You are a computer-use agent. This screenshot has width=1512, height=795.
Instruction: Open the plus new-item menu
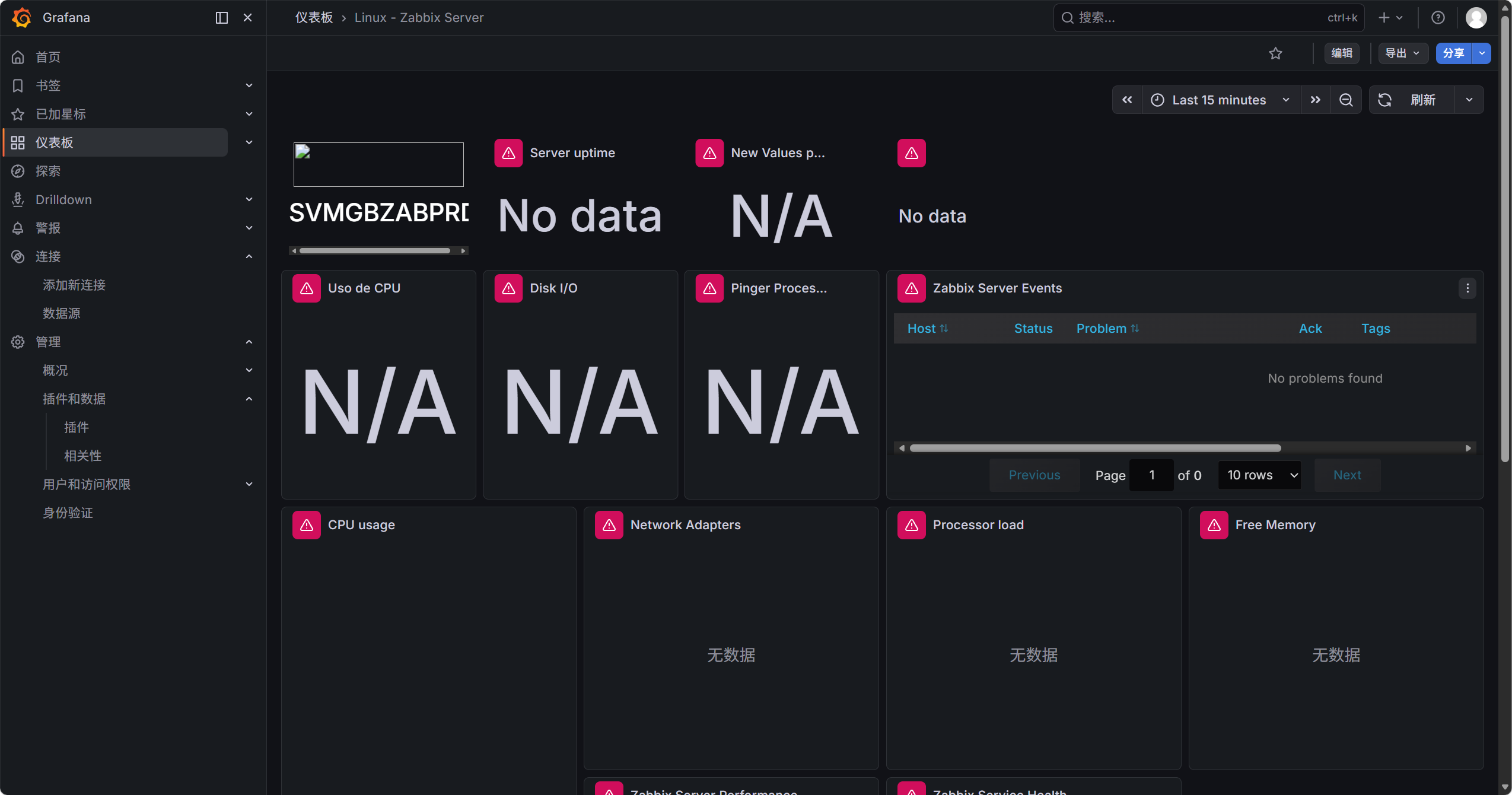(1390, 18)
